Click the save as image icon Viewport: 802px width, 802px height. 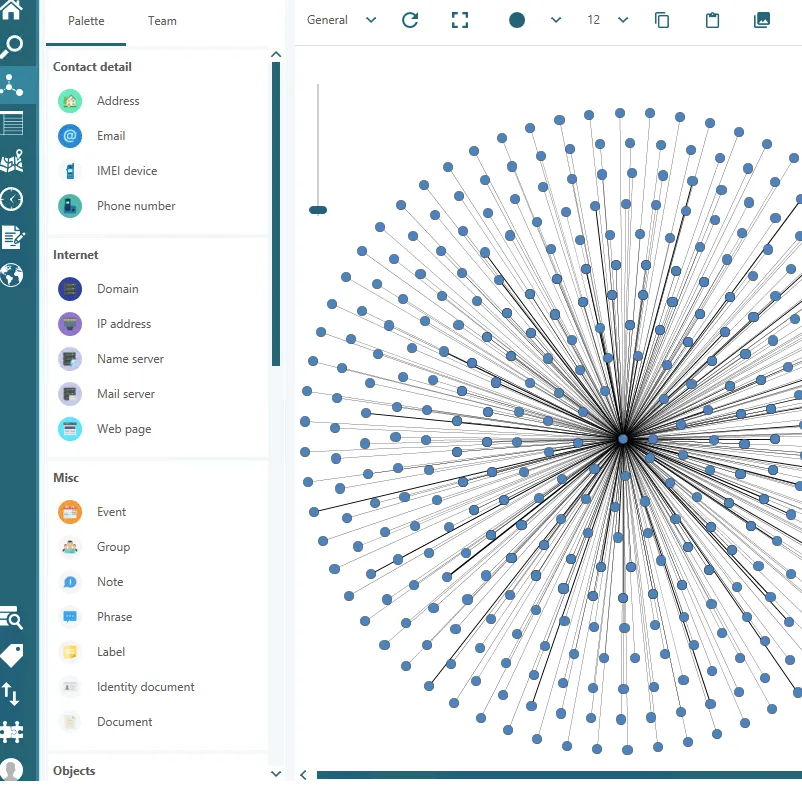click(x=762, y=20)
